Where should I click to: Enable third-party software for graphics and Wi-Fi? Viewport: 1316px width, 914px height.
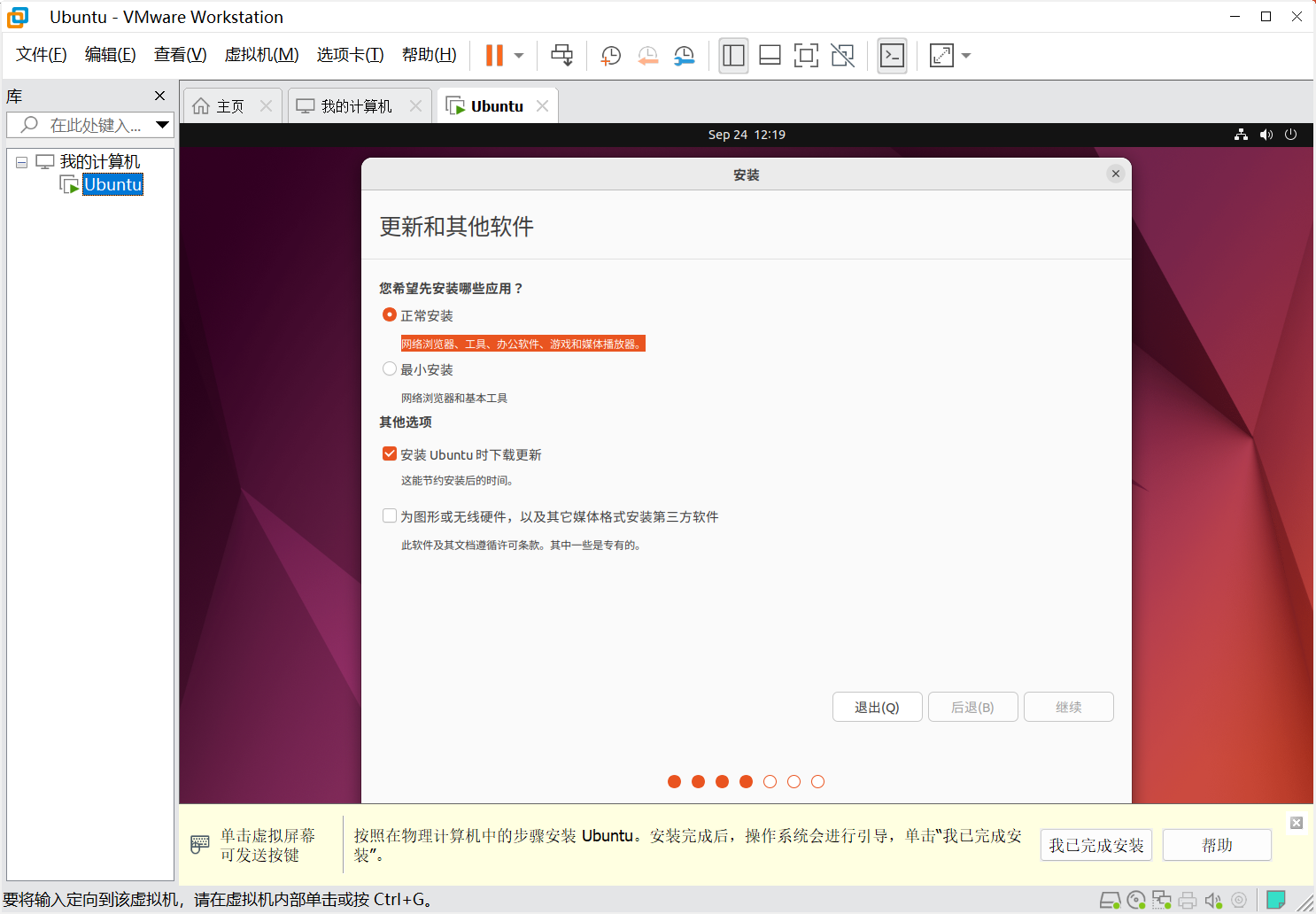point(390,516)
